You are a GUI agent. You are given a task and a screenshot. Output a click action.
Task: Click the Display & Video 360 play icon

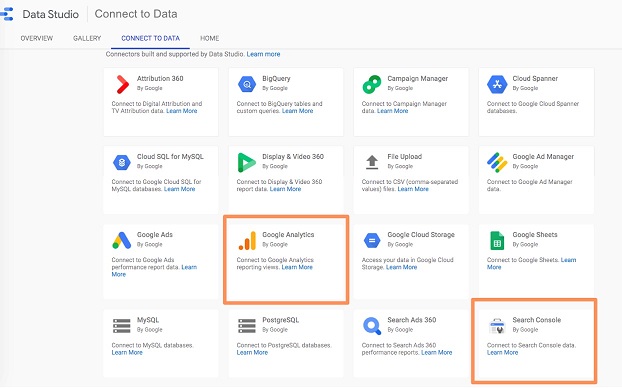point(246,162)
